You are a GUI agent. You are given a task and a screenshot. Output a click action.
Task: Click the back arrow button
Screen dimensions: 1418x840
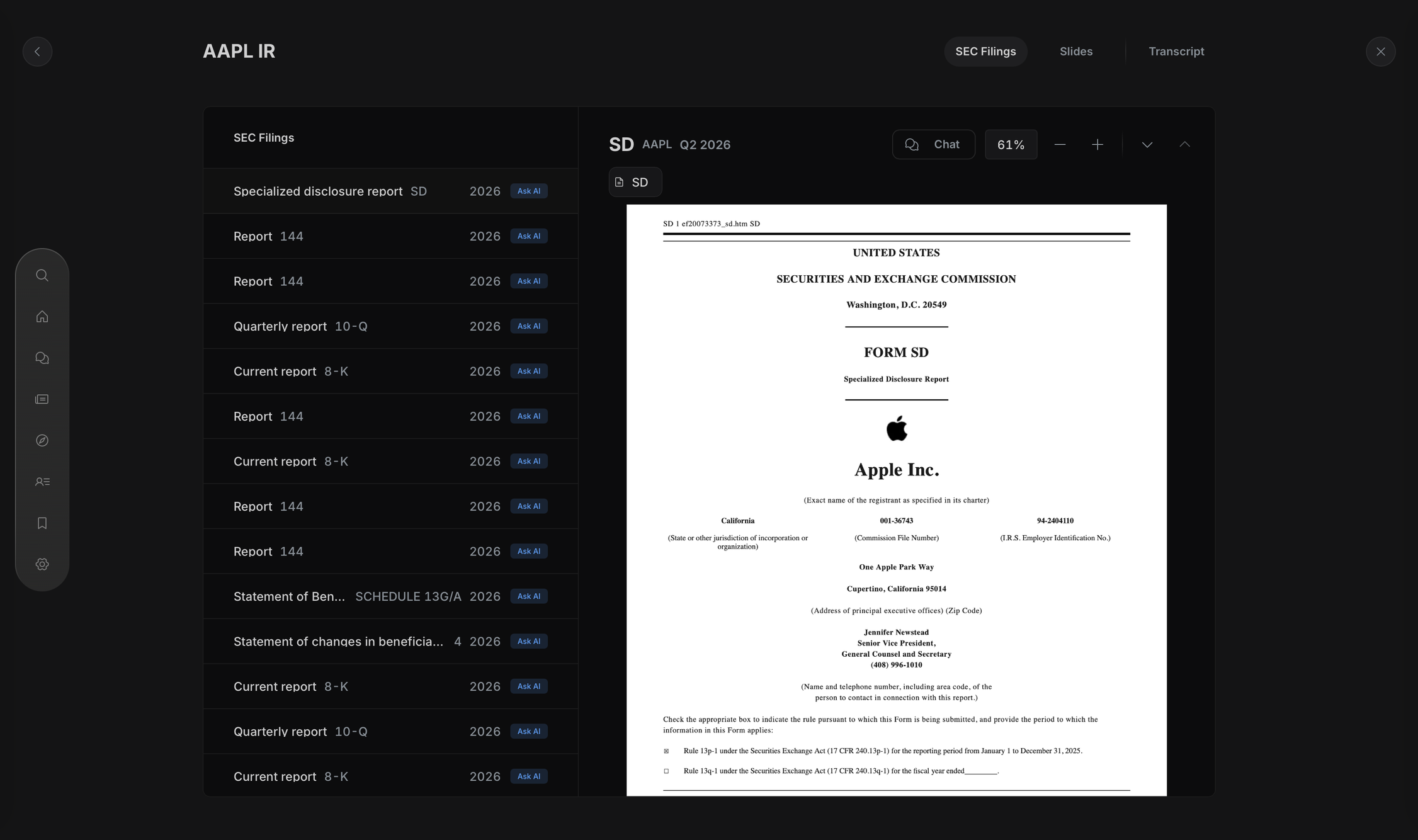point(37,52)
